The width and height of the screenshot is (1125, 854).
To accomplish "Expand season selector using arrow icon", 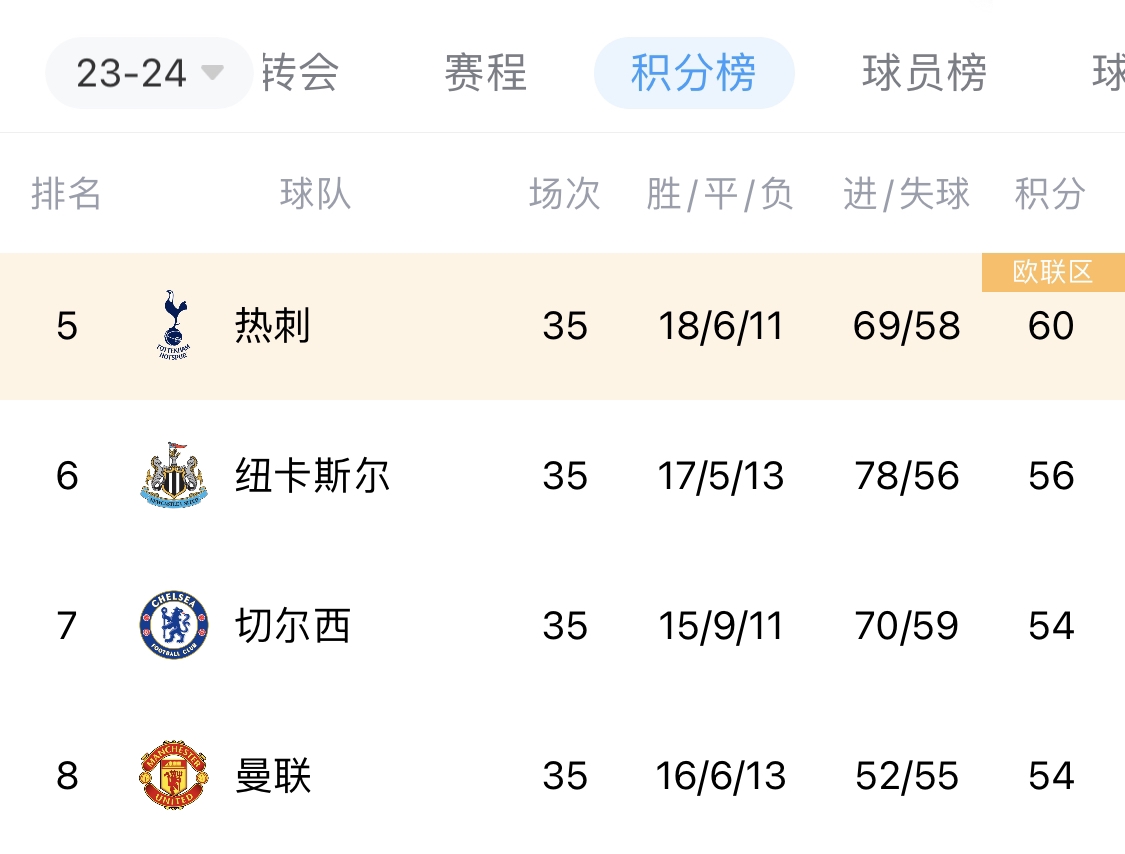I will coord(211,73).
